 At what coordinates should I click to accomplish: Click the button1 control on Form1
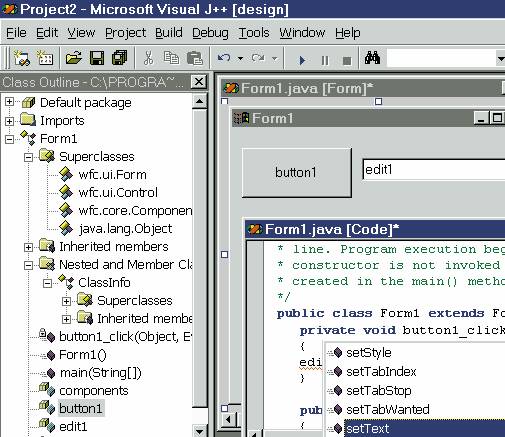[297, 173]
